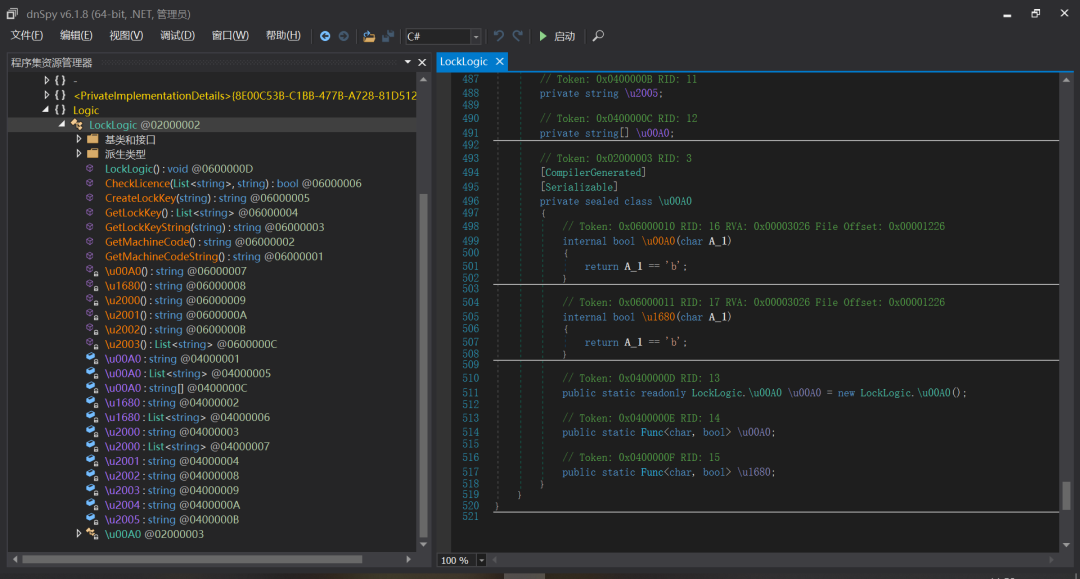Select CheckLicence method in tree

pos(135,184)
